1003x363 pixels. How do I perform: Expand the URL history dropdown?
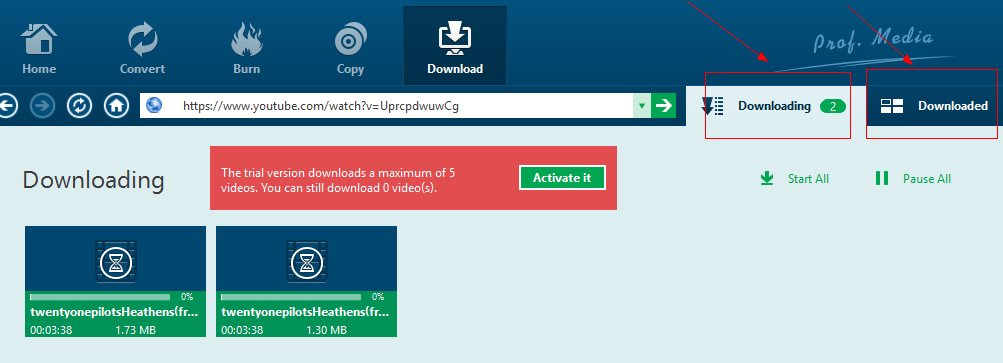tap(642, 106)
